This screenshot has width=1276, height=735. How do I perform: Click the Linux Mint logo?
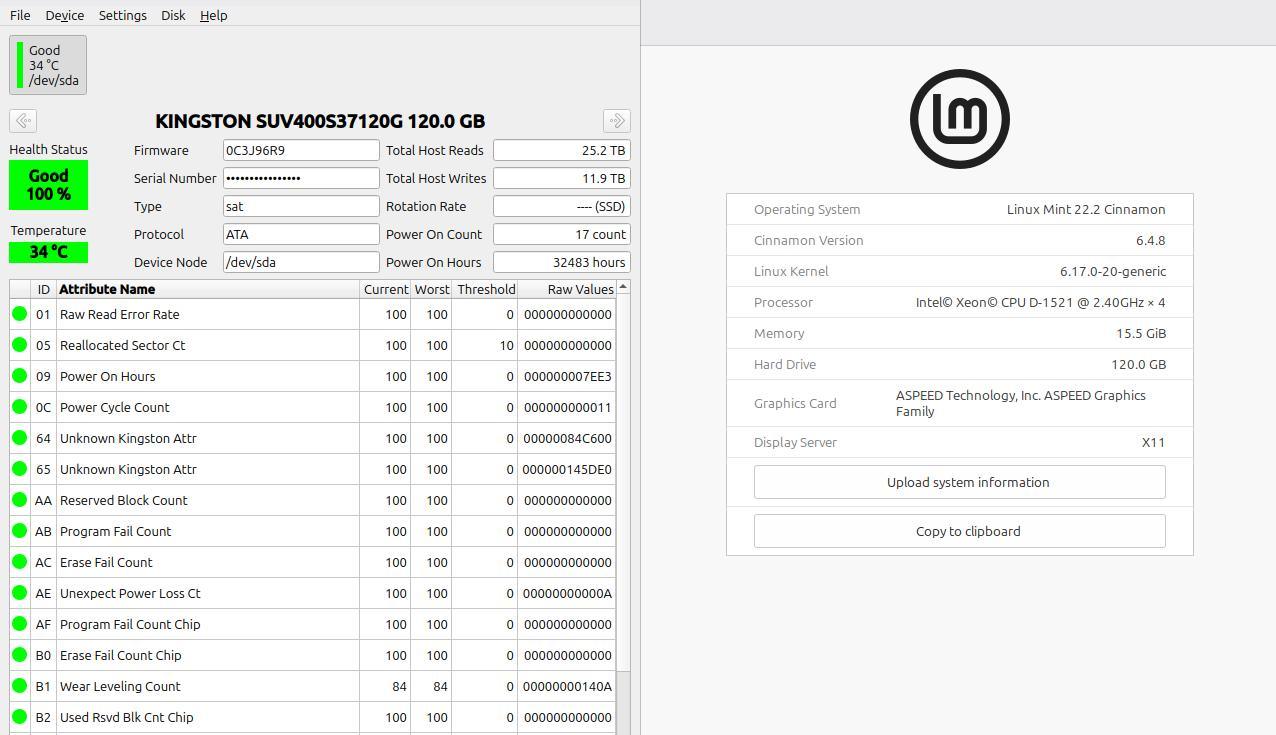coord(960,119)
